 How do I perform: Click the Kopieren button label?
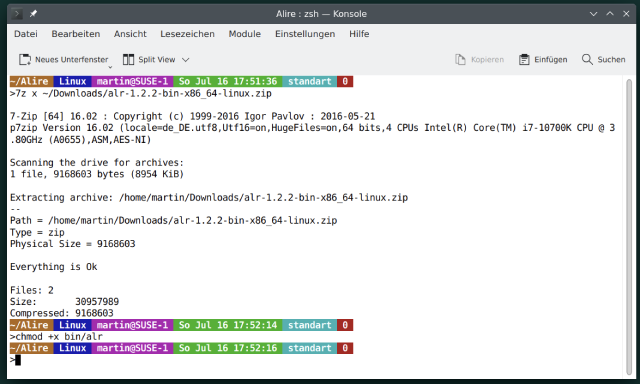[x=487, y=60]
